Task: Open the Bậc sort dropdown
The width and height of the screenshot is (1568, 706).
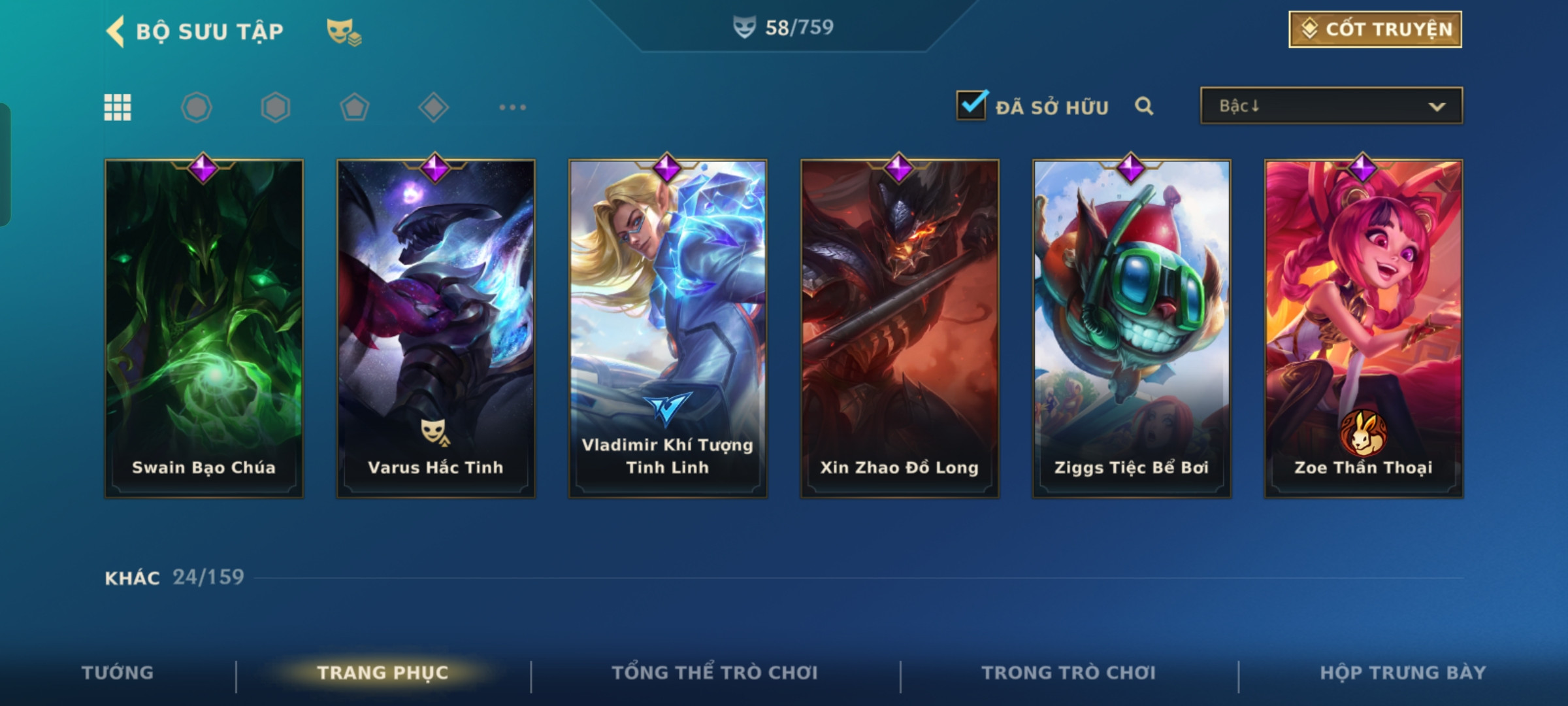Action: tap(1331, 106)
